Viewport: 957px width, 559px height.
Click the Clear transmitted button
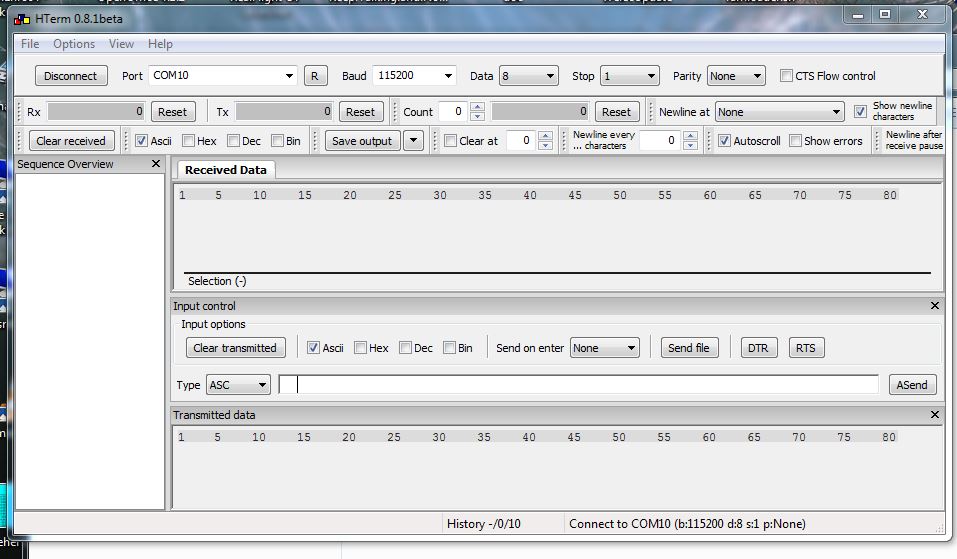click(235, 348)
